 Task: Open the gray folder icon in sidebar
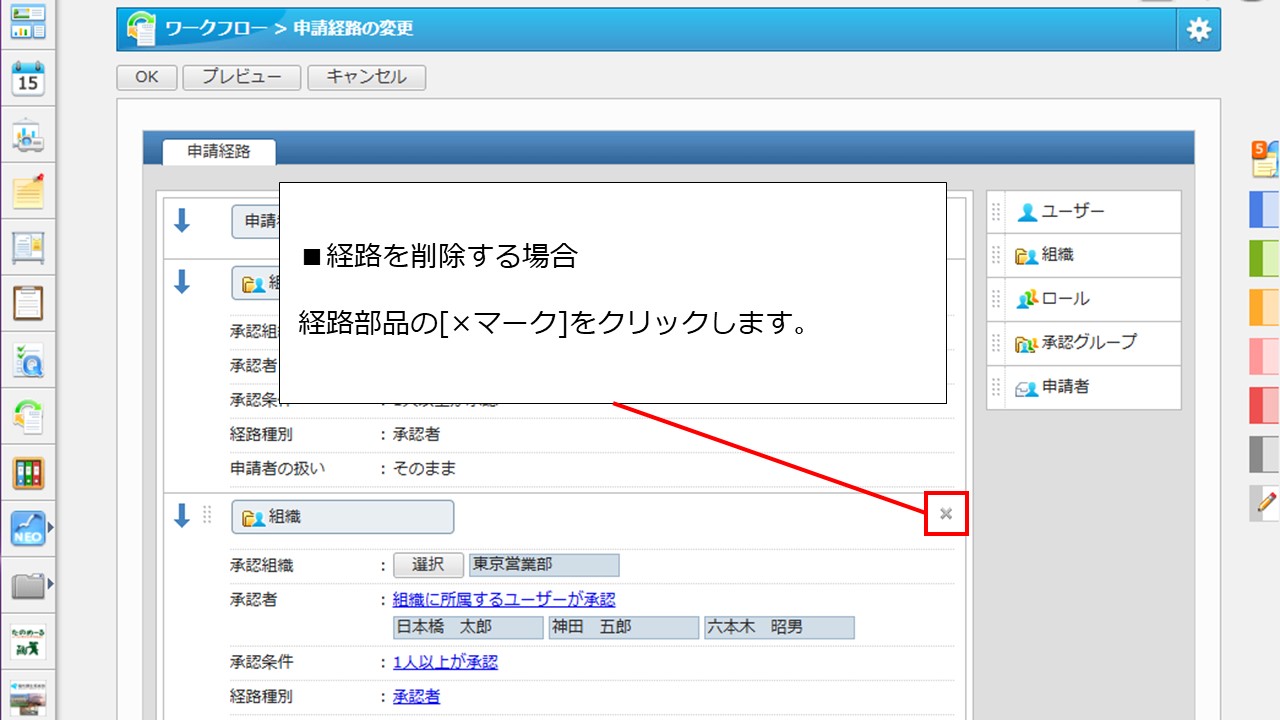coord(28,585)
